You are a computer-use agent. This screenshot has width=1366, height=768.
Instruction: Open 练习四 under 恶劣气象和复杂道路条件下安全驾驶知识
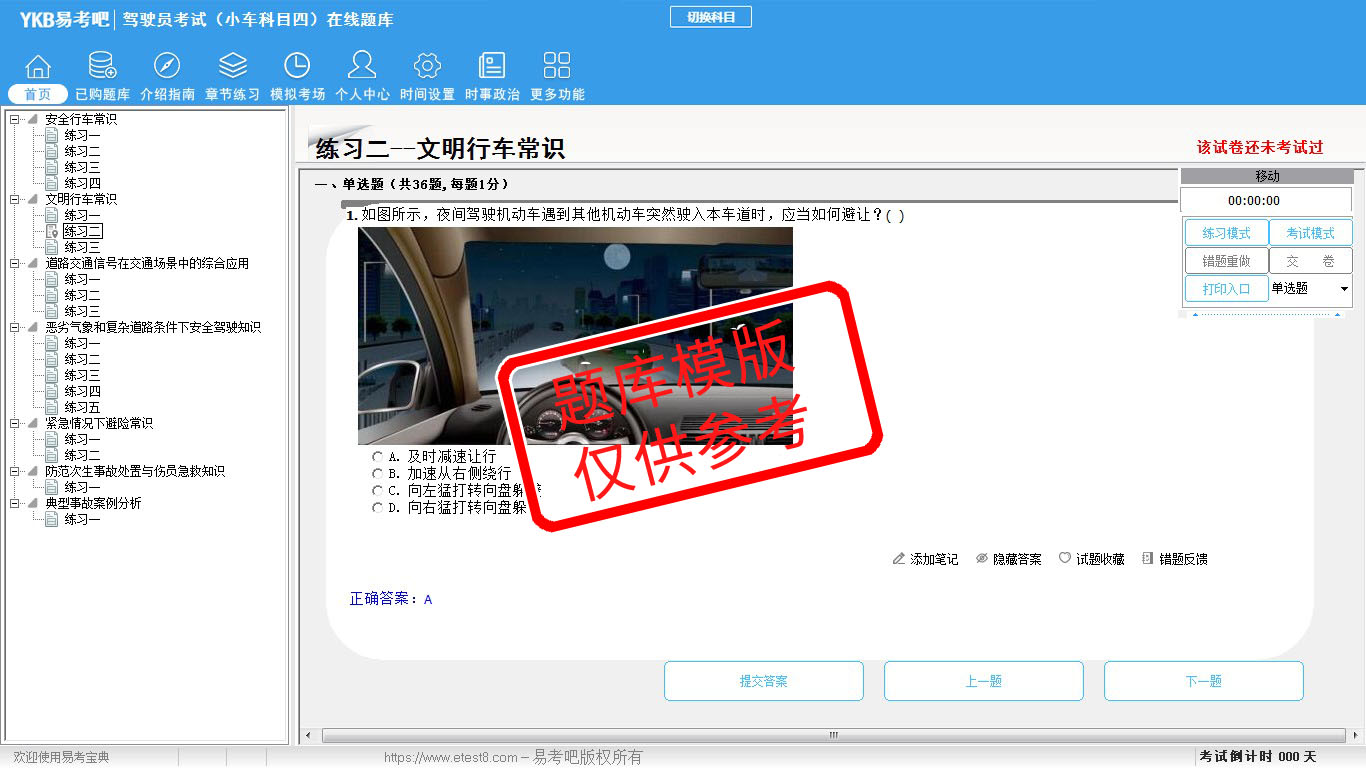[x=82, y=392]
